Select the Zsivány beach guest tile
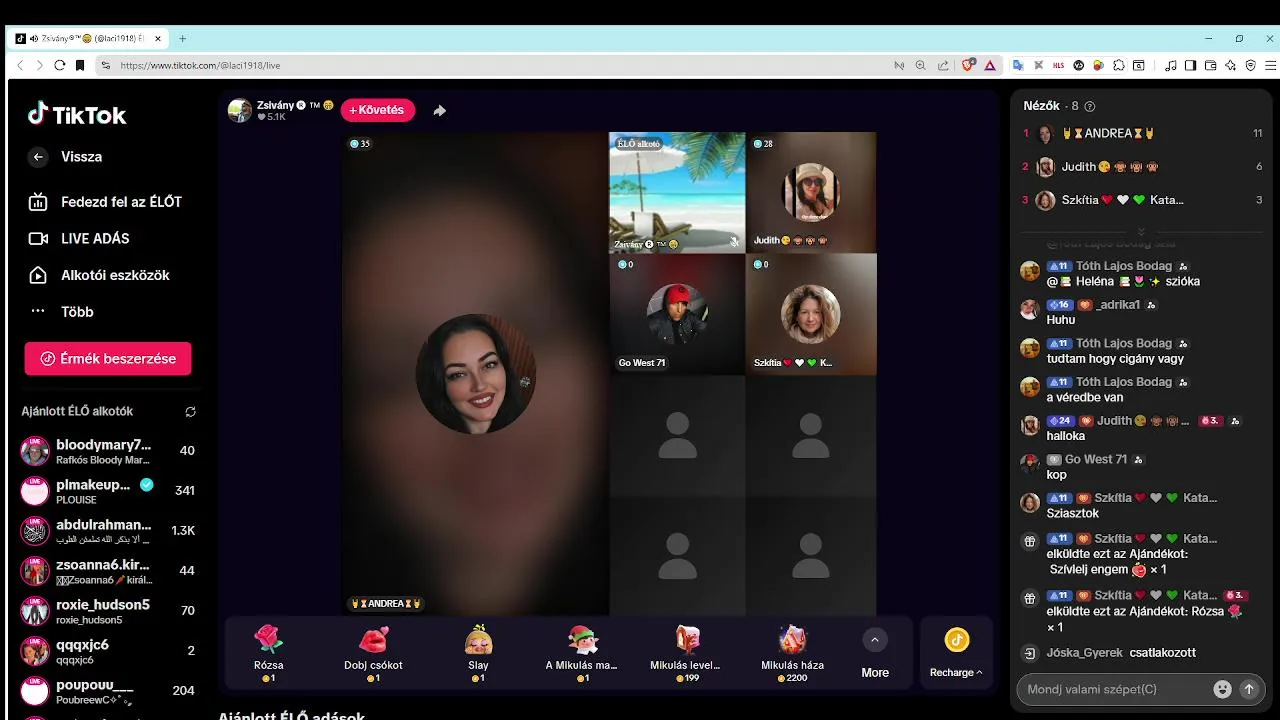This screenshot has height=720, width=1280. click(x=677, y=192)
